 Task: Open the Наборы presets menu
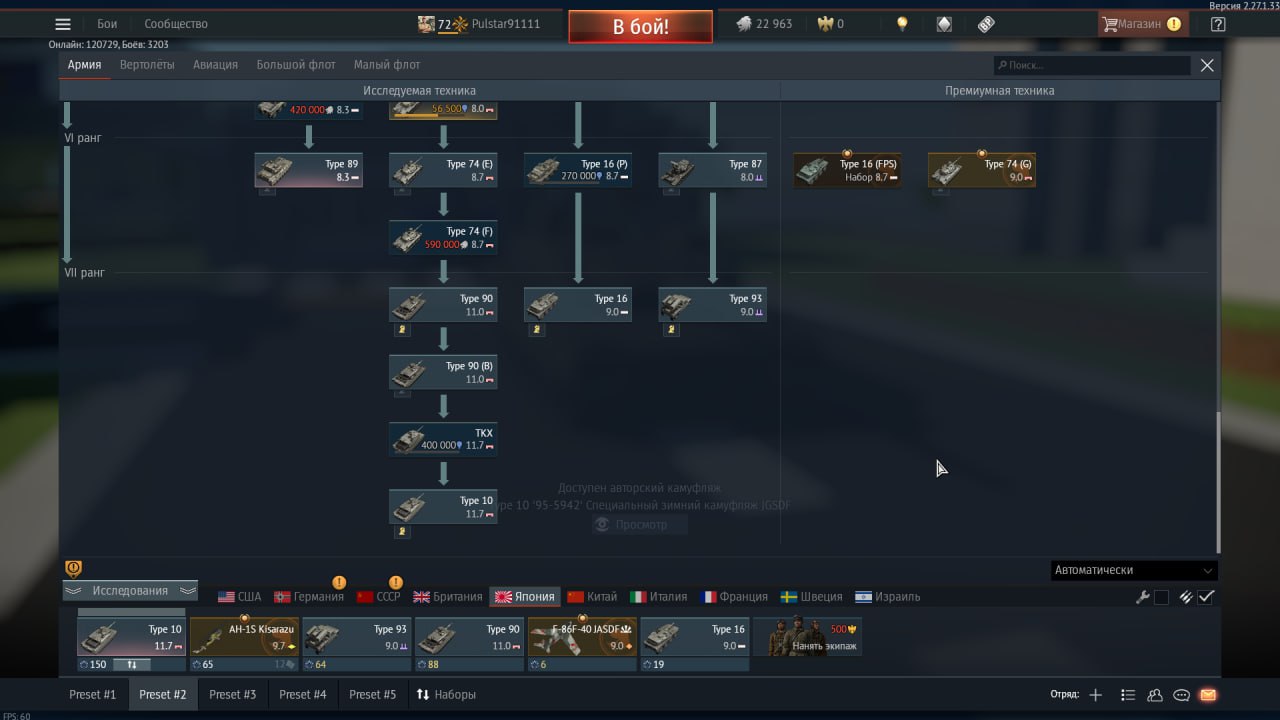pyautogui.click(x=447, y=694)
